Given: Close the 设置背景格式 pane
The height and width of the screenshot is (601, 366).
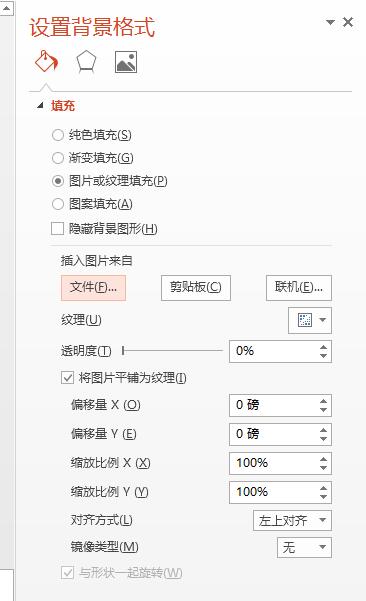Looking at the screenshot, I should tap(348, 22).
